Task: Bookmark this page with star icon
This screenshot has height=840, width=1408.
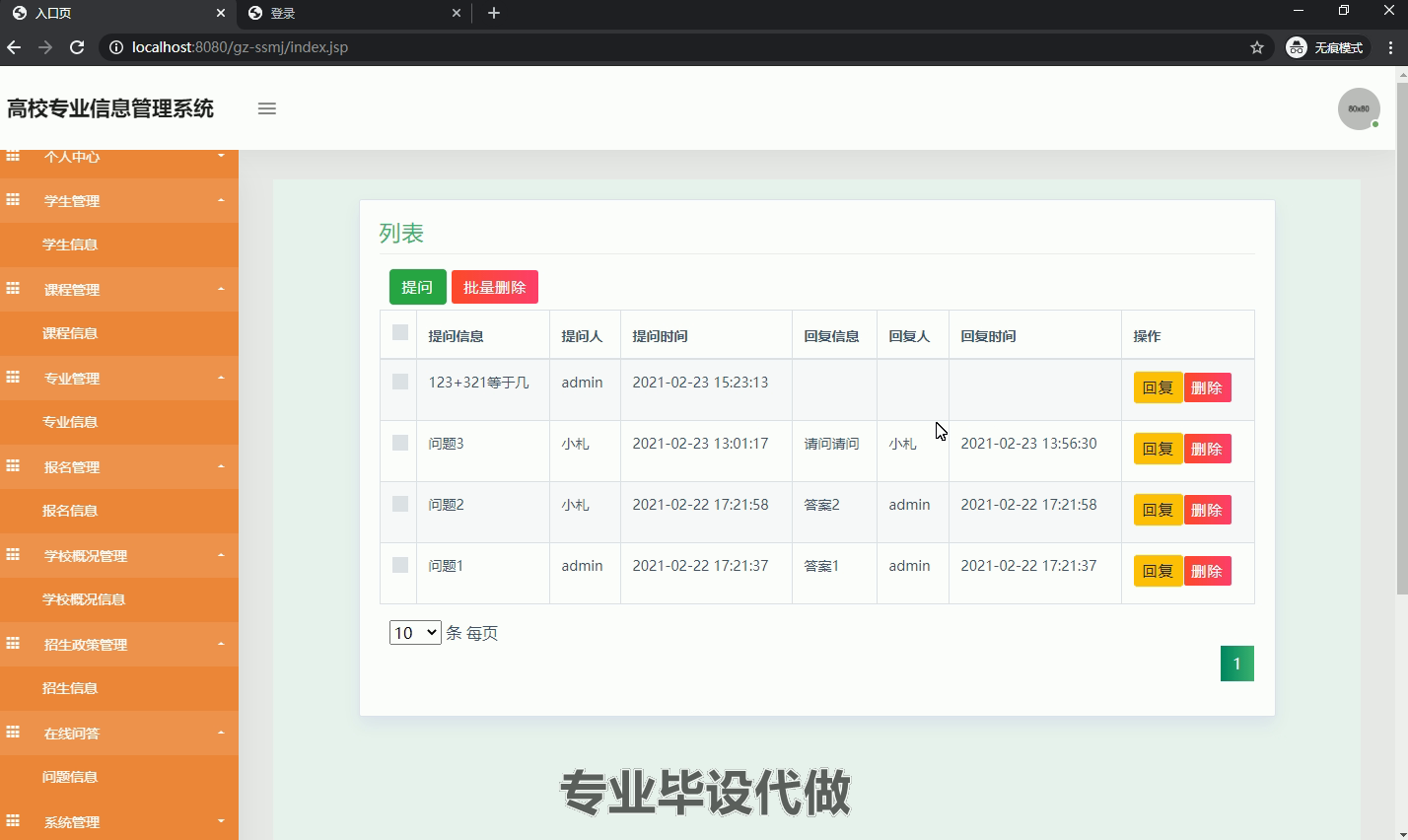Action: 1257,47
